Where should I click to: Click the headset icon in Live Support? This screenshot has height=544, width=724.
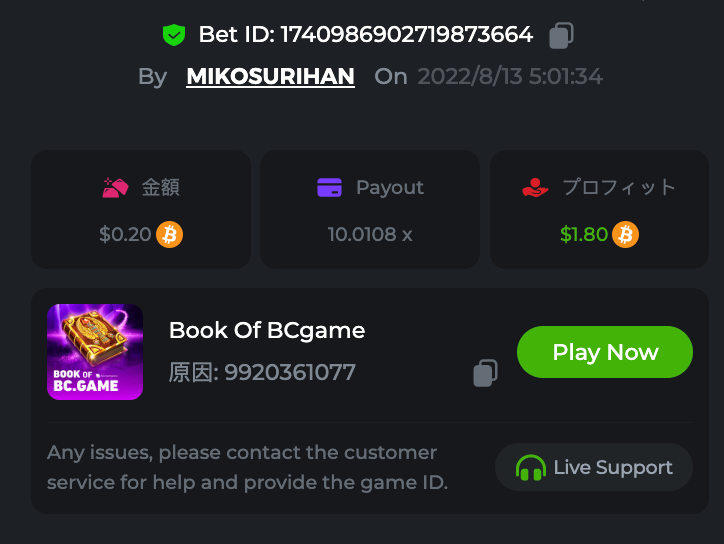pyautogui.click(x=531, y=468)
